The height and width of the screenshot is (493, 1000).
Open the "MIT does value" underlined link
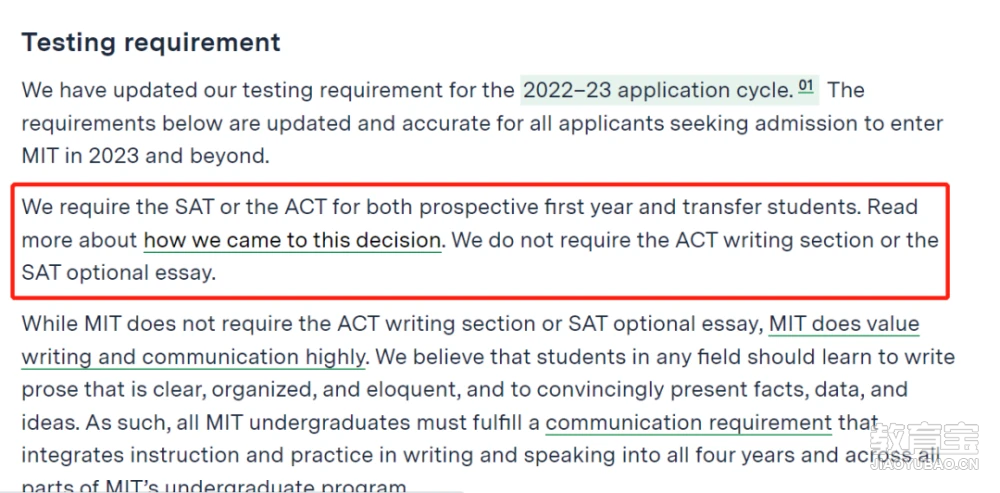(x=844, y=324)
